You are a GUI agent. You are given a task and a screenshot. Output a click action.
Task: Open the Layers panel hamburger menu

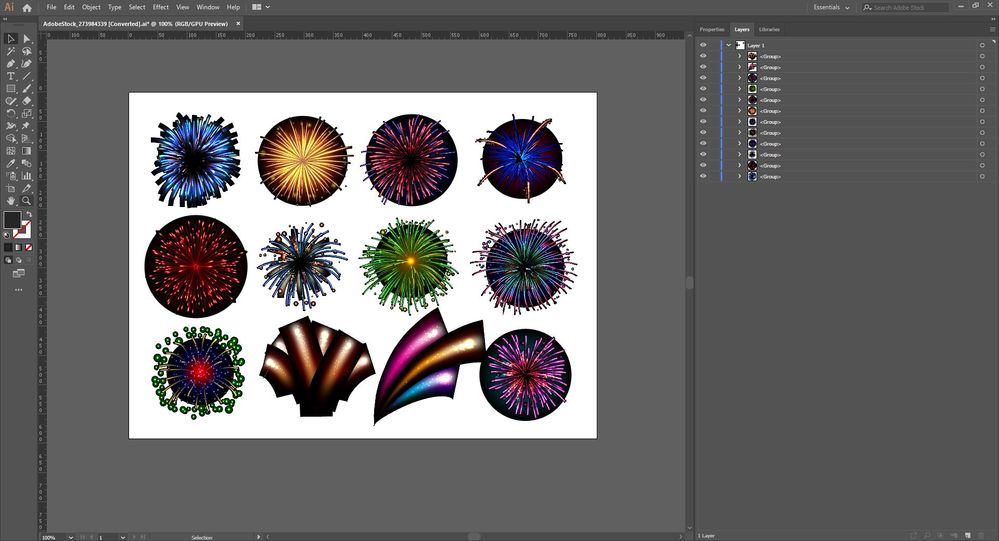click(992, 29)
